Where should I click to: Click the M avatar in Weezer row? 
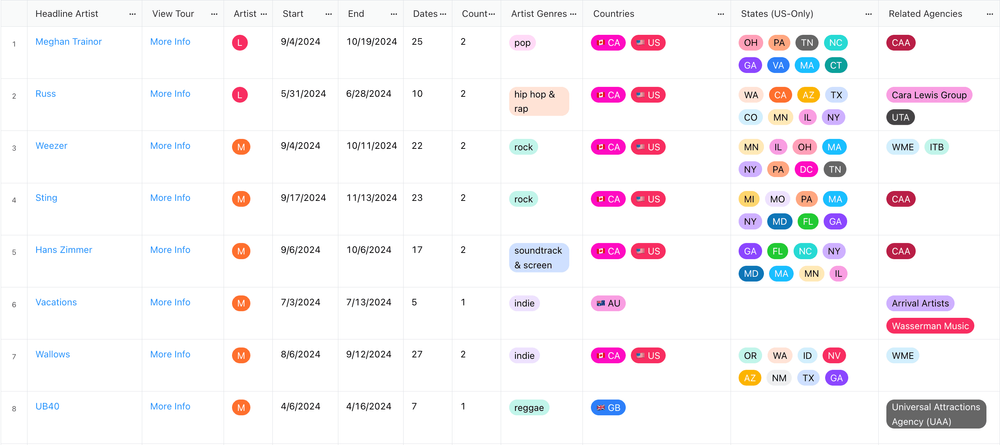[240, 147]
